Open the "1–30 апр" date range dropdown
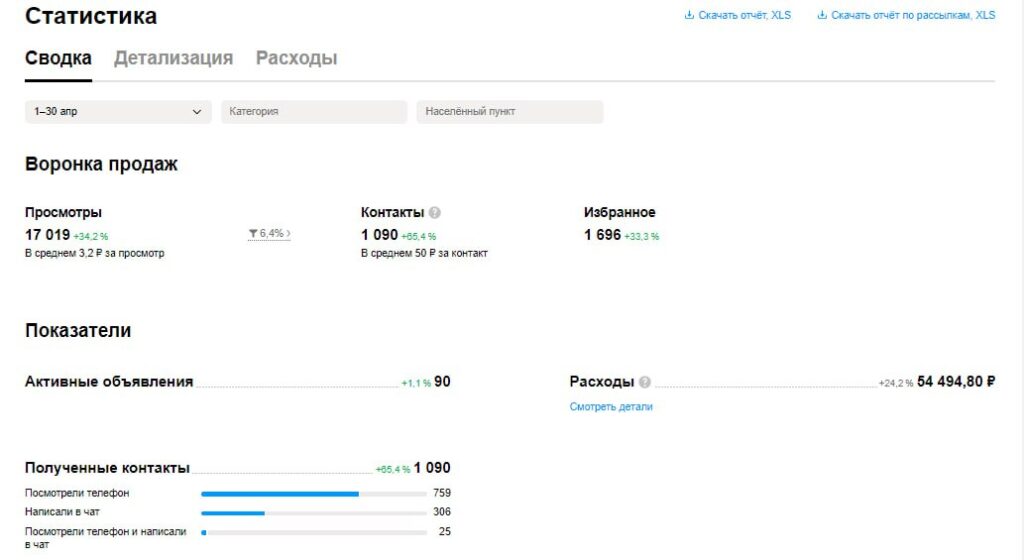 118,112
